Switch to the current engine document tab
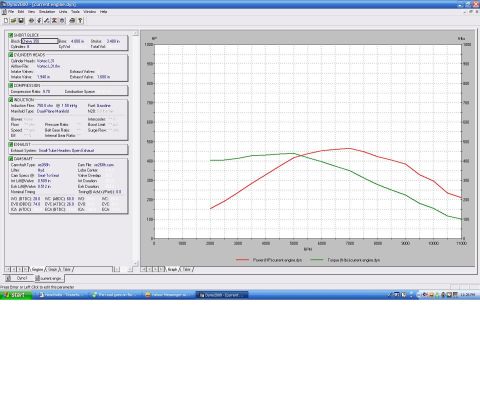480x415 pixels. 49,278
